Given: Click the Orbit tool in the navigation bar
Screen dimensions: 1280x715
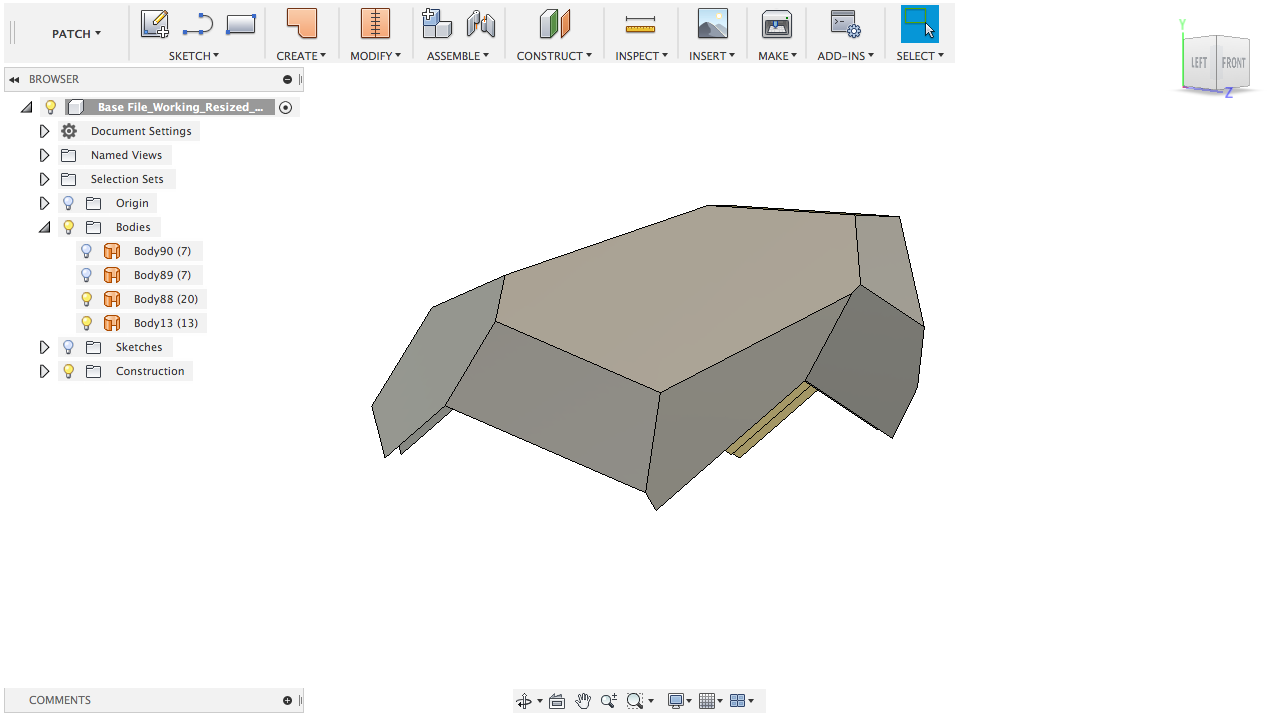Looking at the screenshot, I should [524, 701].
